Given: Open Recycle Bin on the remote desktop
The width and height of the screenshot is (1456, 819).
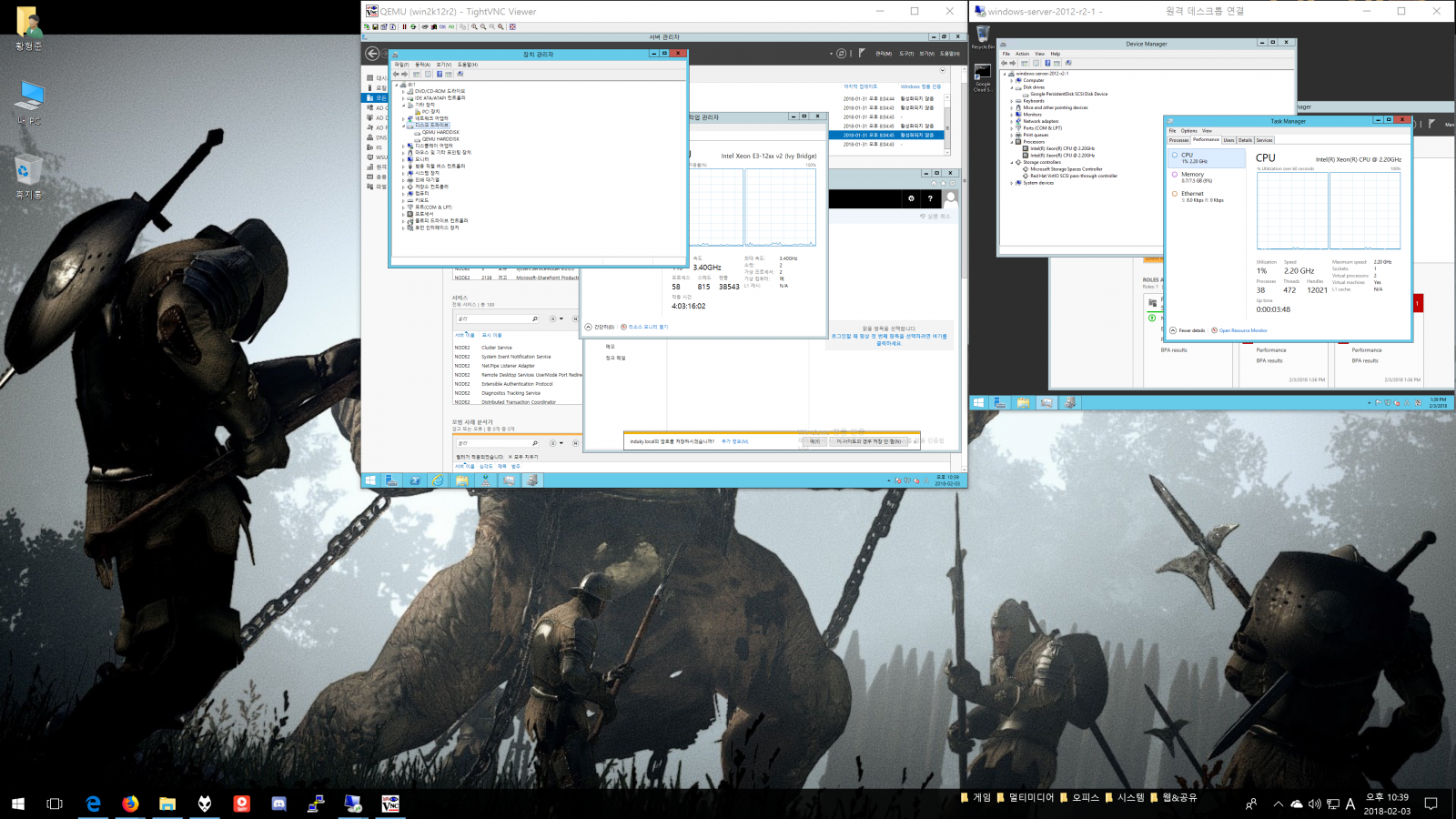Looking at the screenshot, I should pos(982,35).
